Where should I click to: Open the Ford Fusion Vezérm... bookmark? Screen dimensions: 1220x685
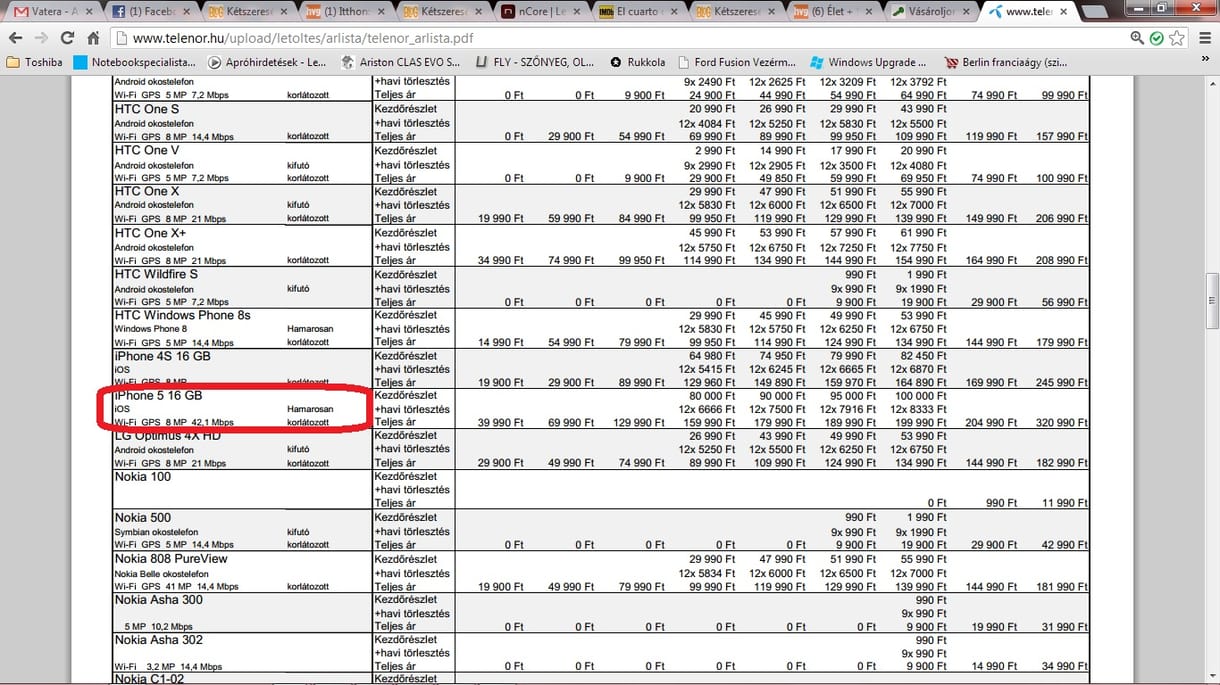click(737, 62)
